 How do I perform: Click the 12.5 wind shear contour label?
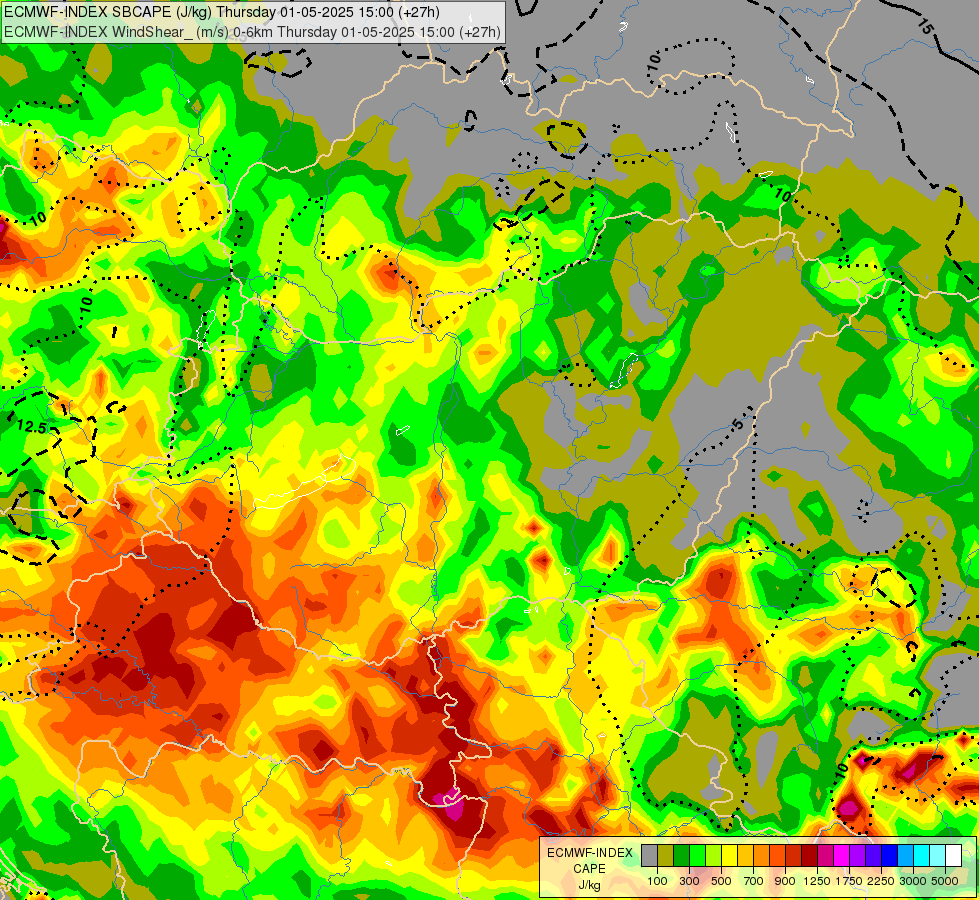point(31,427)
